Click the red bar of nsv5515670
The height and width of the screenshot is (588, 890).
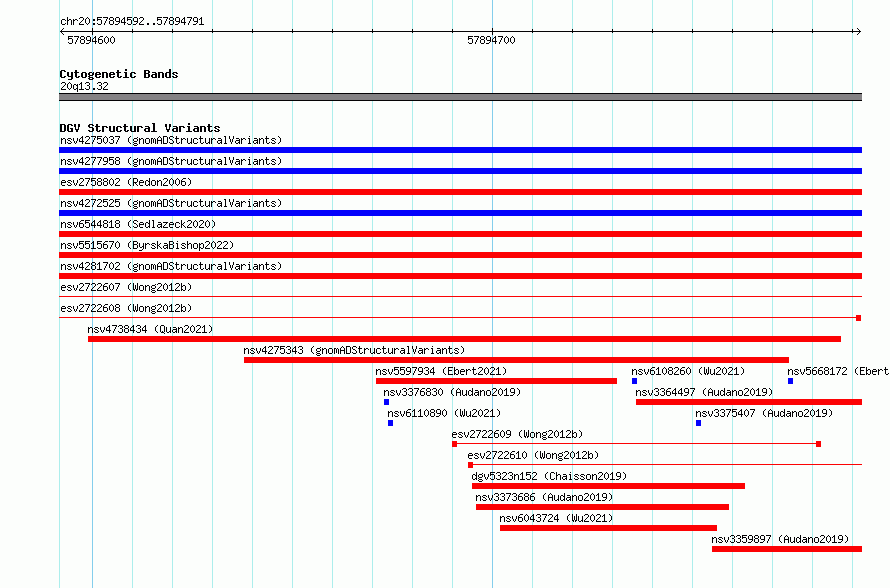460,255
